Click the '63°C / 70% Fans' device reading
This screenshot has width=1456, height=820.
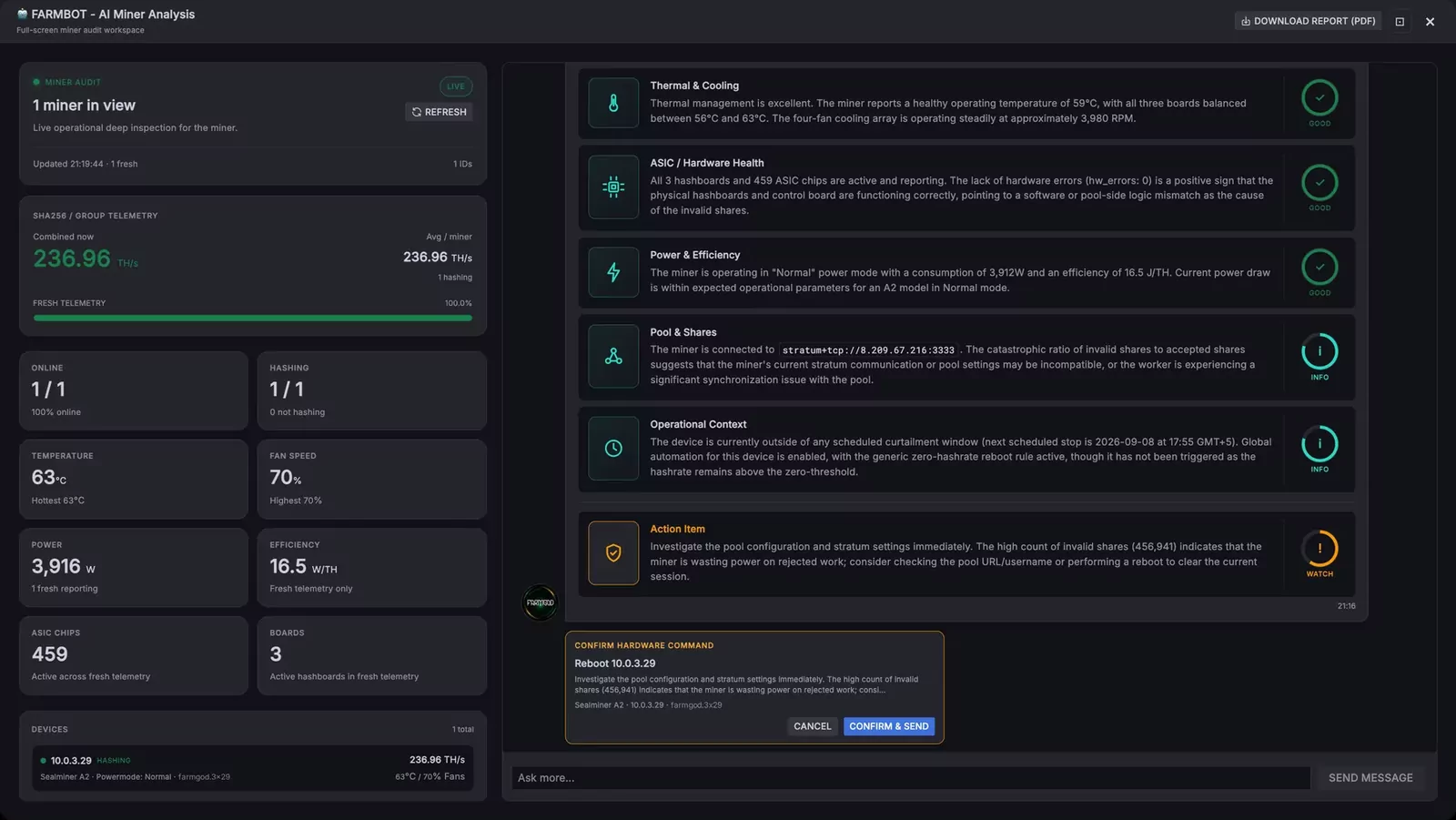(x=430, y=776)
